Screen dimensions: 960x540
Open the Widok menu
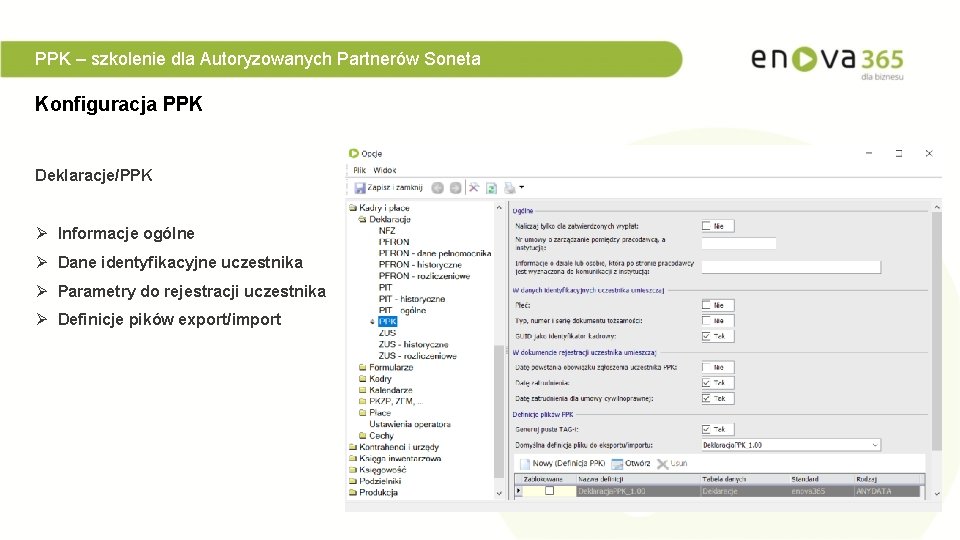point(384,170)
